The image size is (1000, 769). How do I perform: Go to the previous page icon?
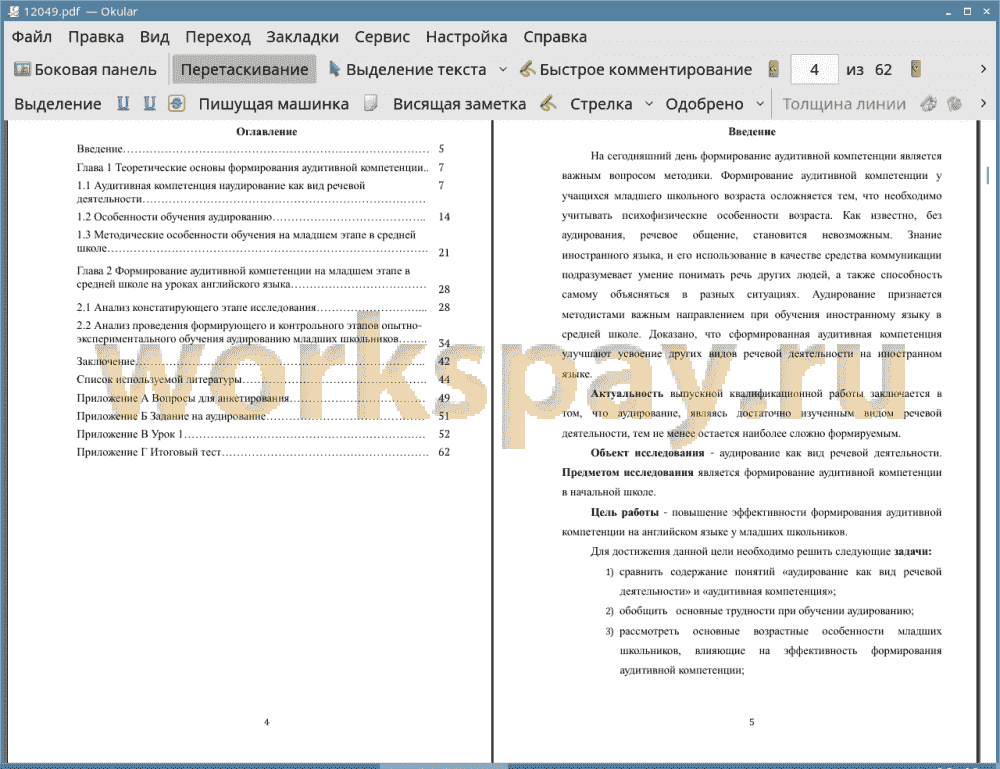tap(774, 70)
